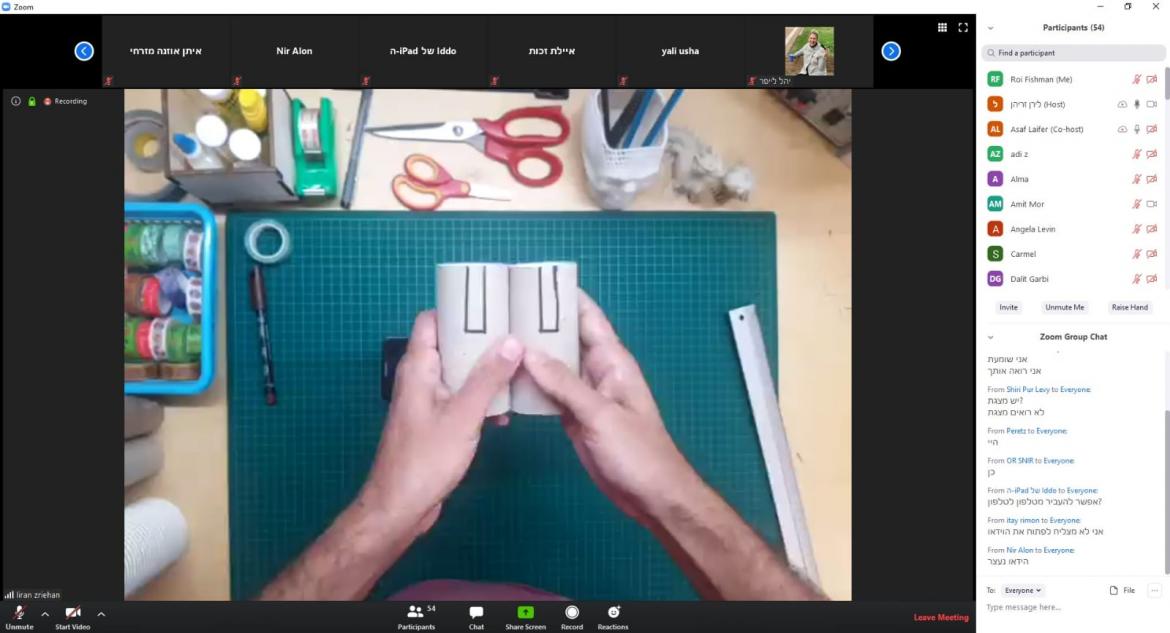
Task: Collapse the Participants panel header chevron
Action: [990, 28]
